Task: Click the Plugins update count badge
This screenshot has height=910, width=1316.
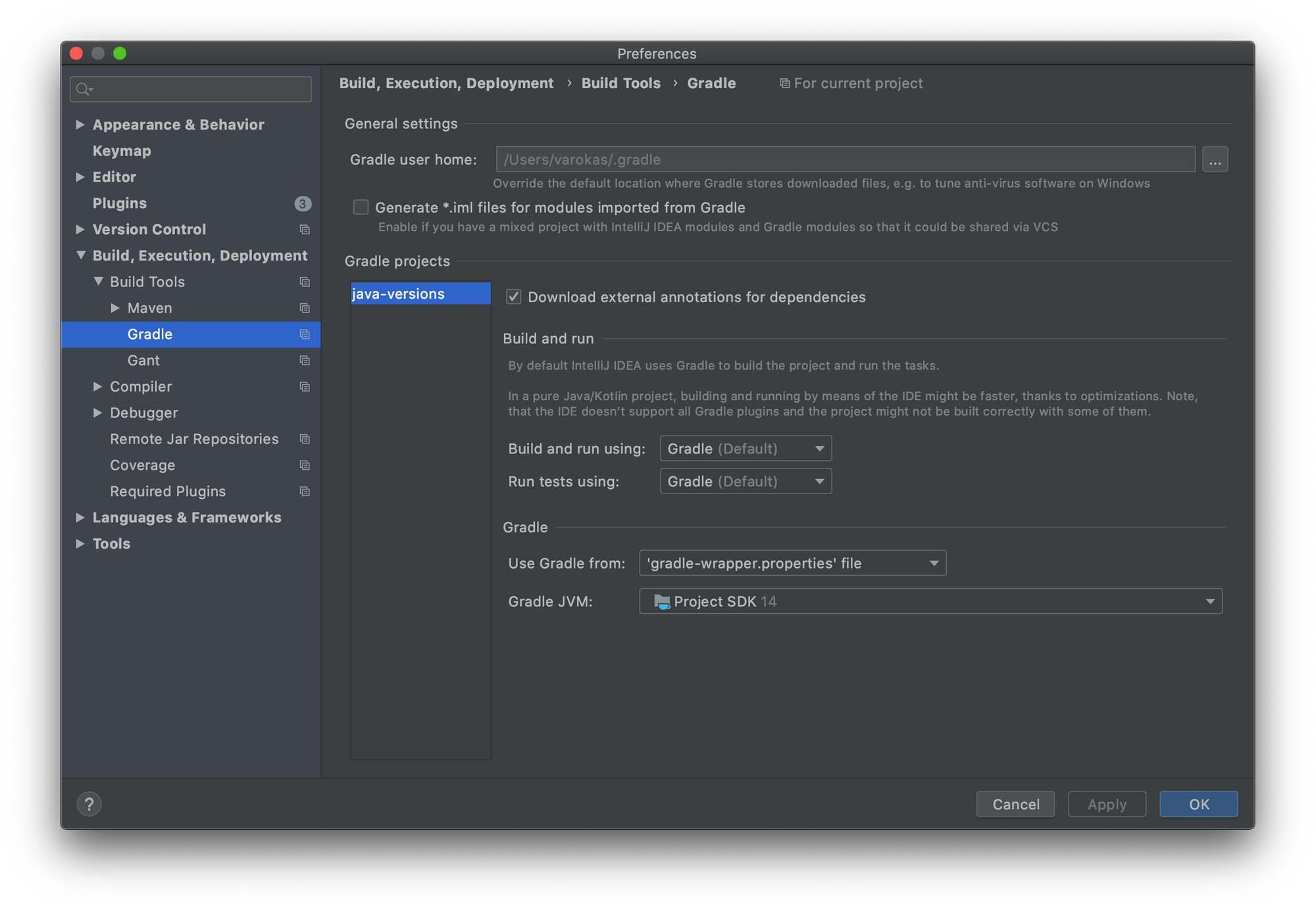Action: coord(302,203)
